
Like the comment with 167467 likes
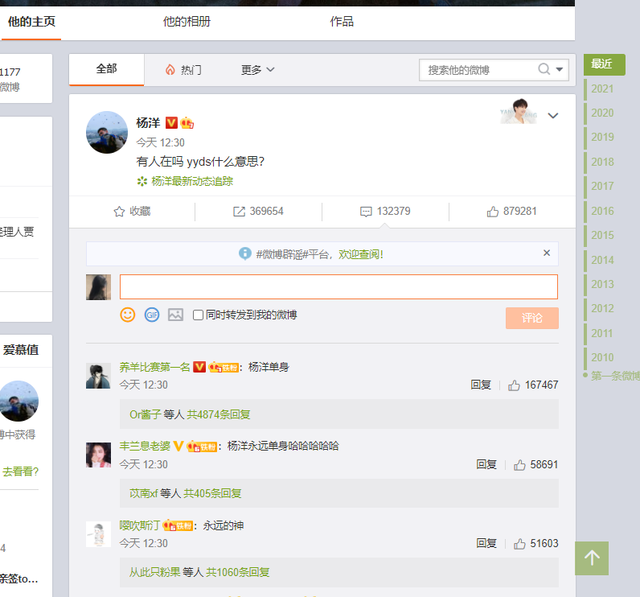tap(515, 385)
